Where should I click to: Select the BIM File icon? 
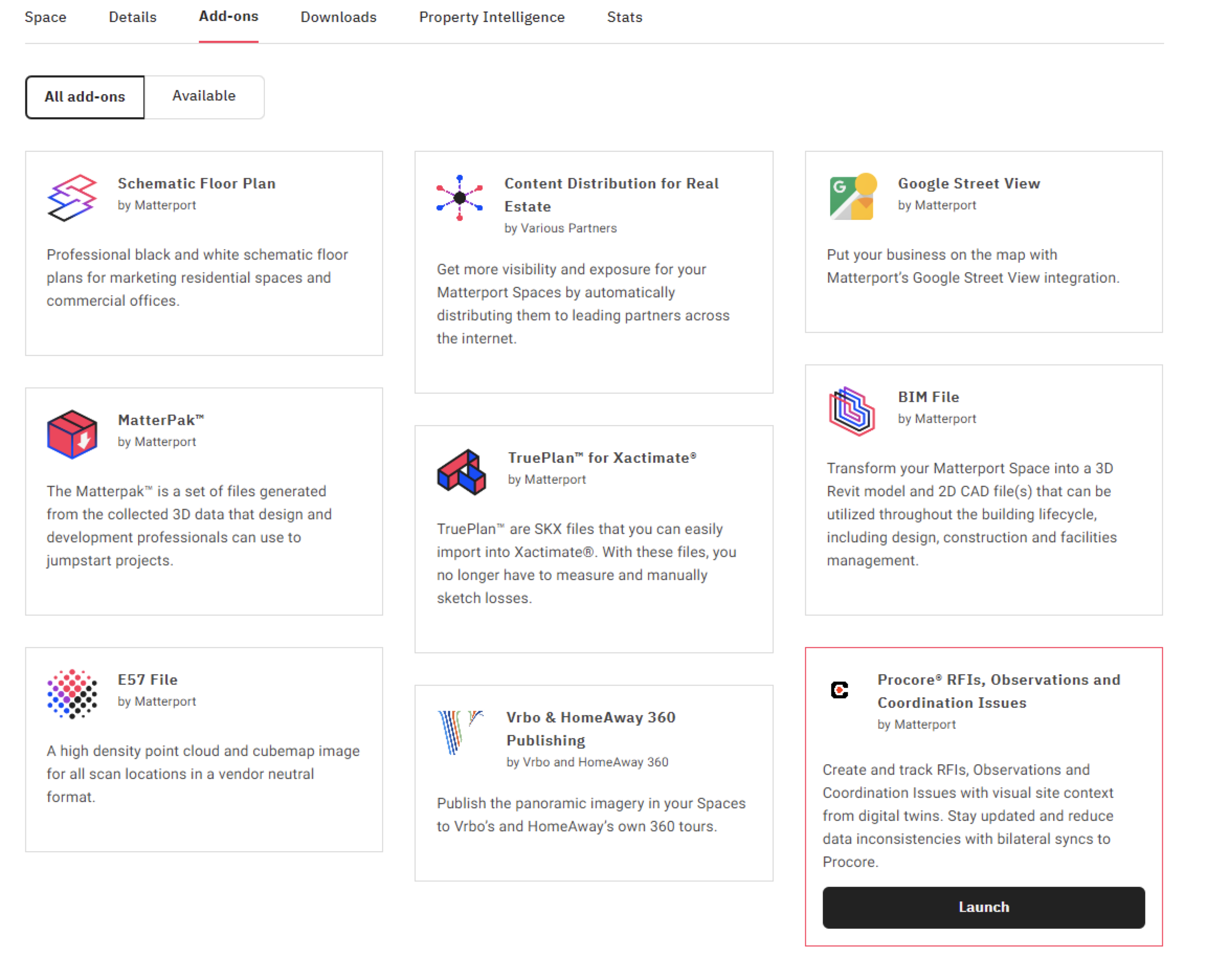852,410
